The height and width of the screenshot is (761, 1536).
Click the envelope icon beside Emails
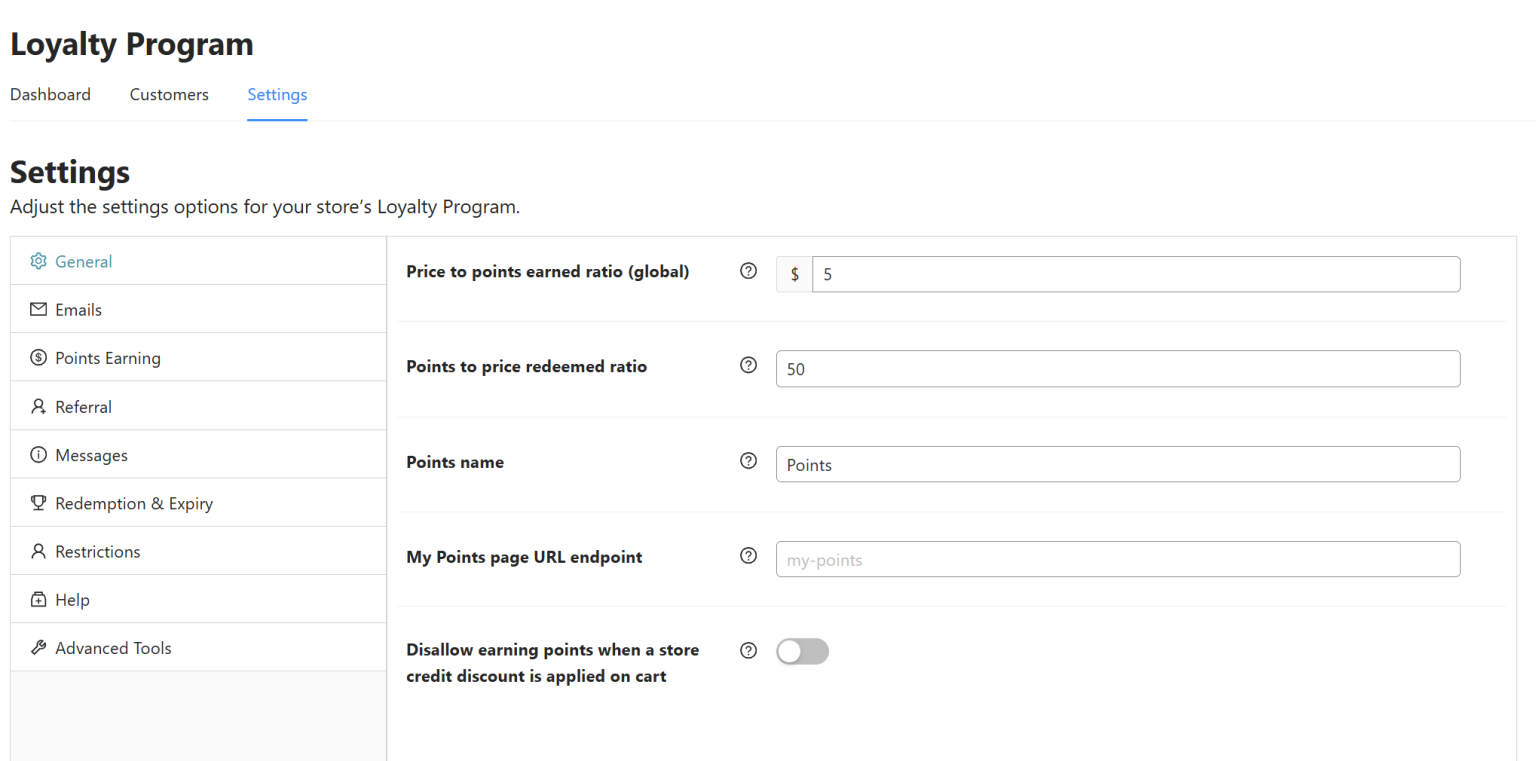38,309
